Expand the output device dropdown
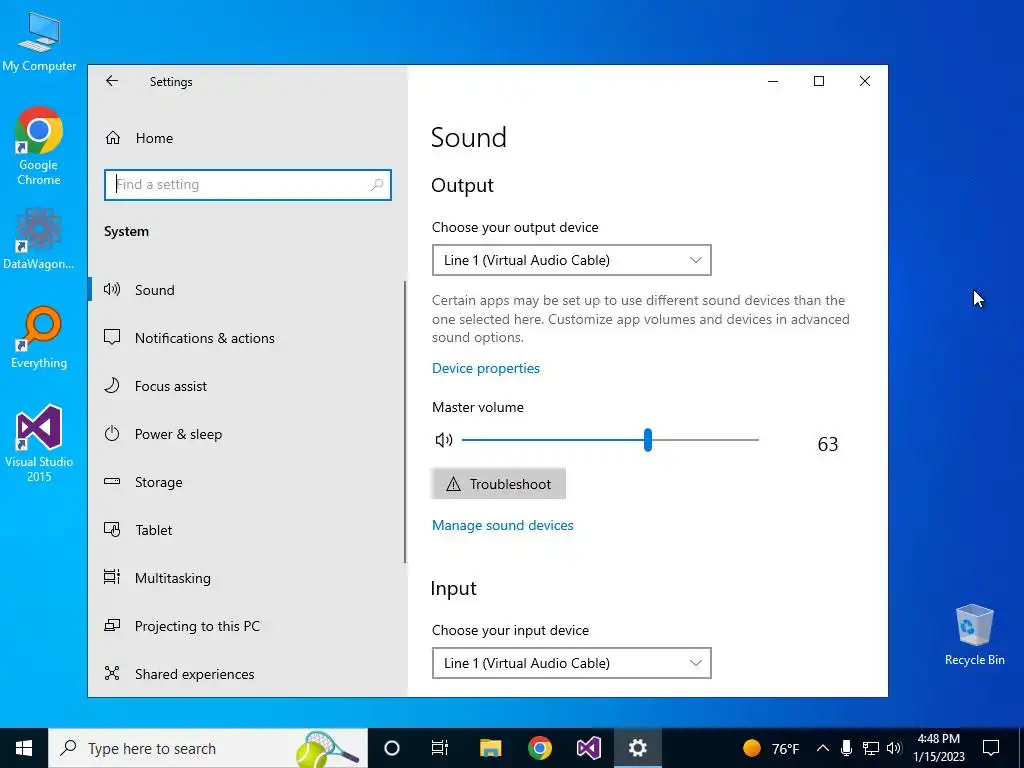 point(571,260)
